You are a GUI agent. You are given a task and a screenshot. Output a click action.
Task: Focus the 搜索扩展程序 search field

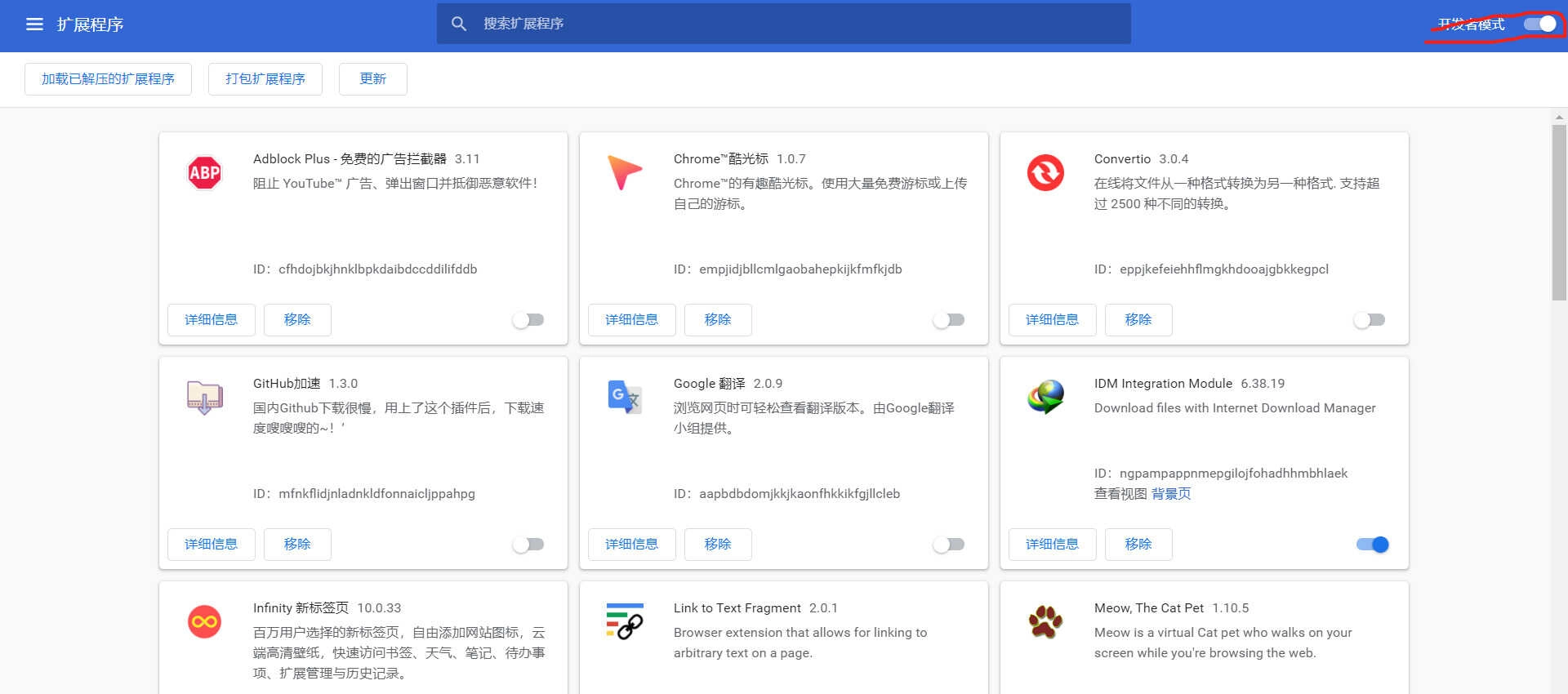click(784, 24)
